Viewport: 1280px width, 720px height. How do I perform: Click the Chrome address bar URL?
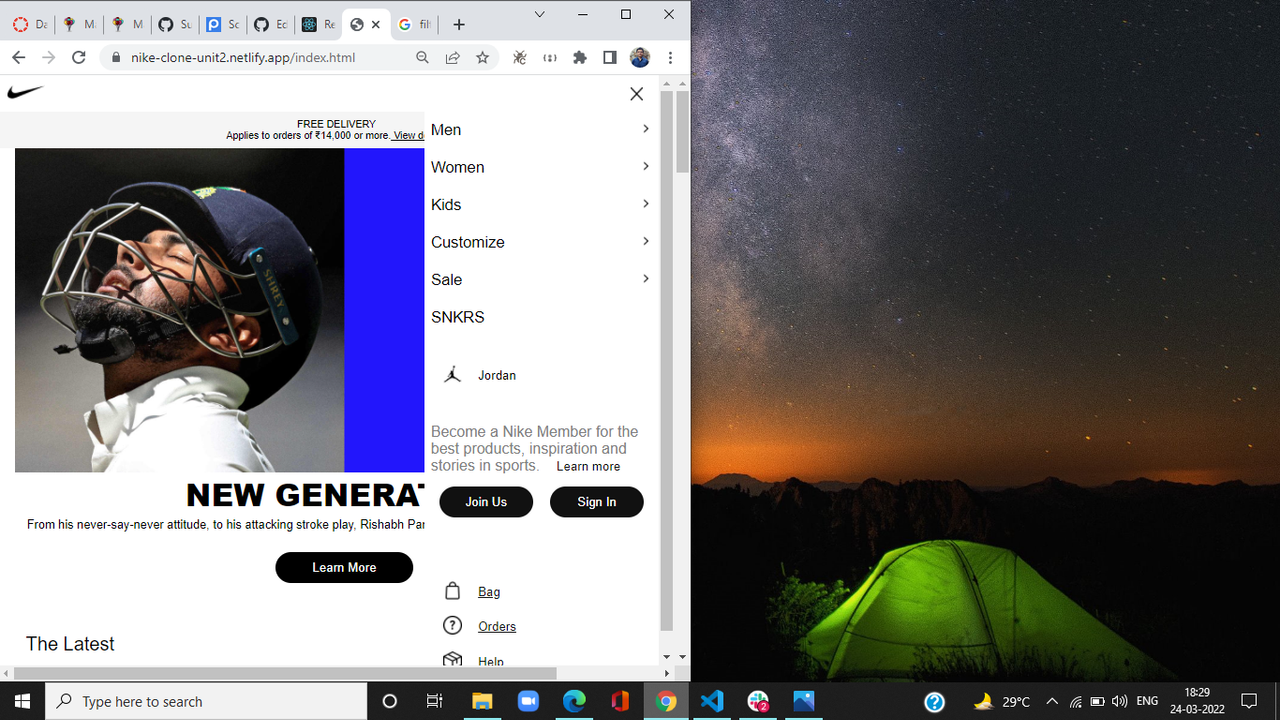tap(243, 58)
